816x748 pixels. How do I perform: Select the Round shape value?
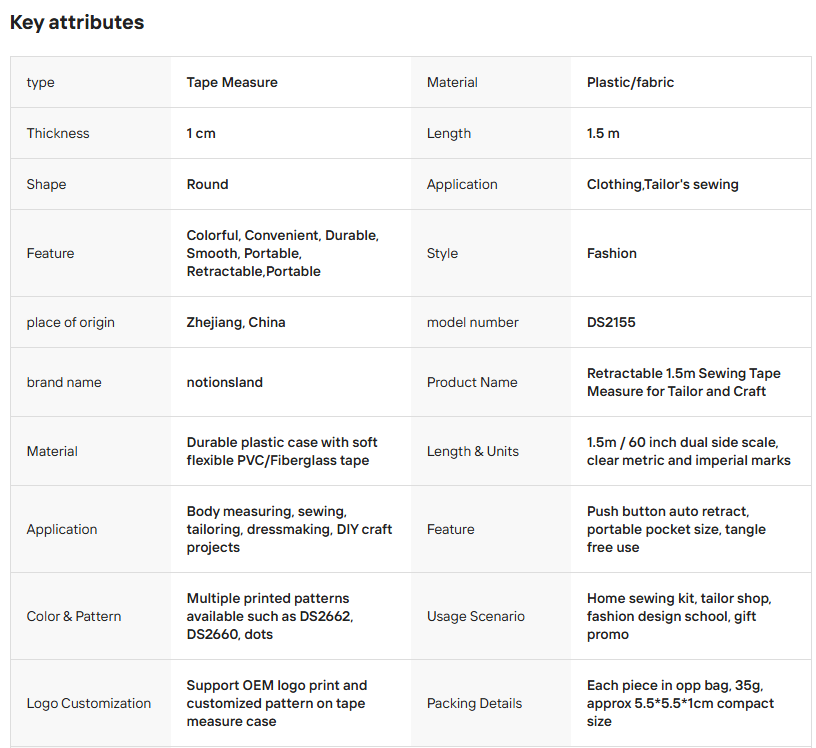click(x=207, y=184)
